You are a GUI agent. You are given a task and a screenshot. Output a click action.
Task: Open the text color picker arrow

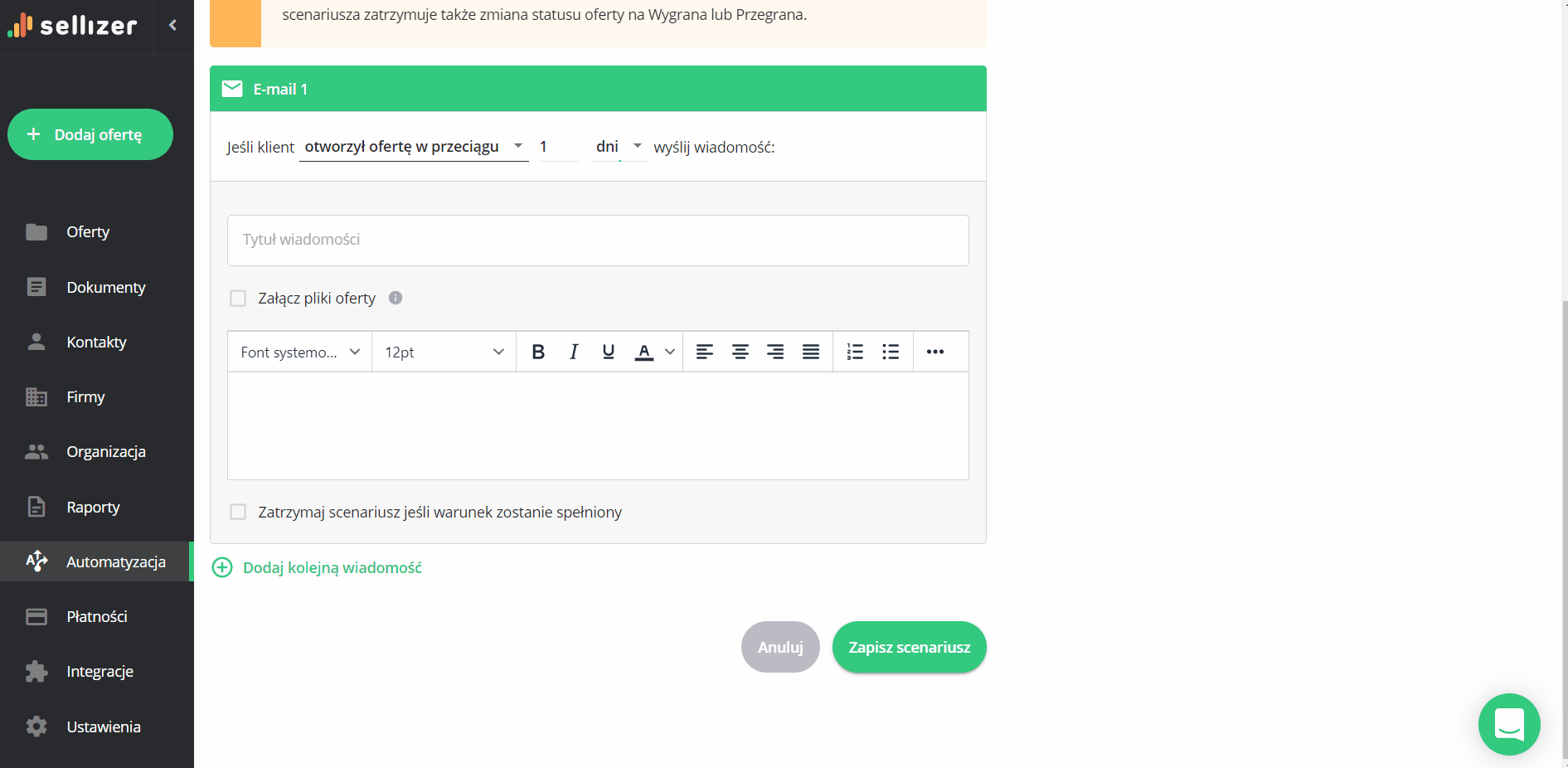click(670, 352)
